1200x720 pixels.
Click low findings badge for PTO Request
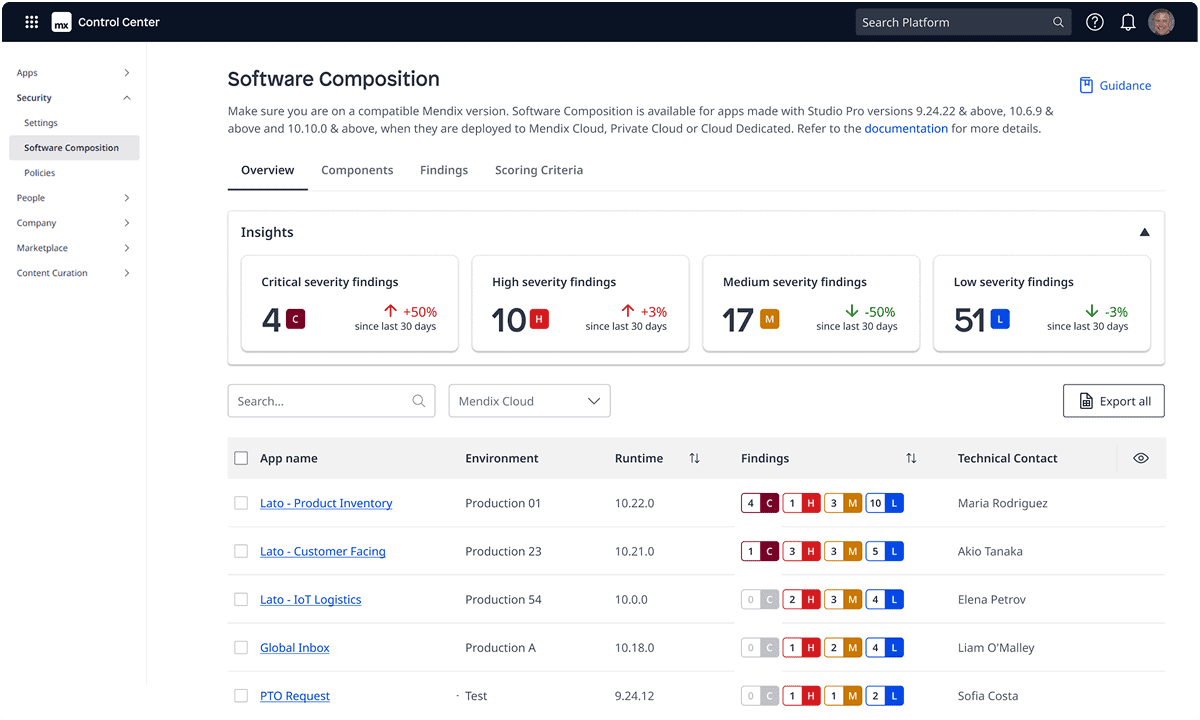pos(884,695)
